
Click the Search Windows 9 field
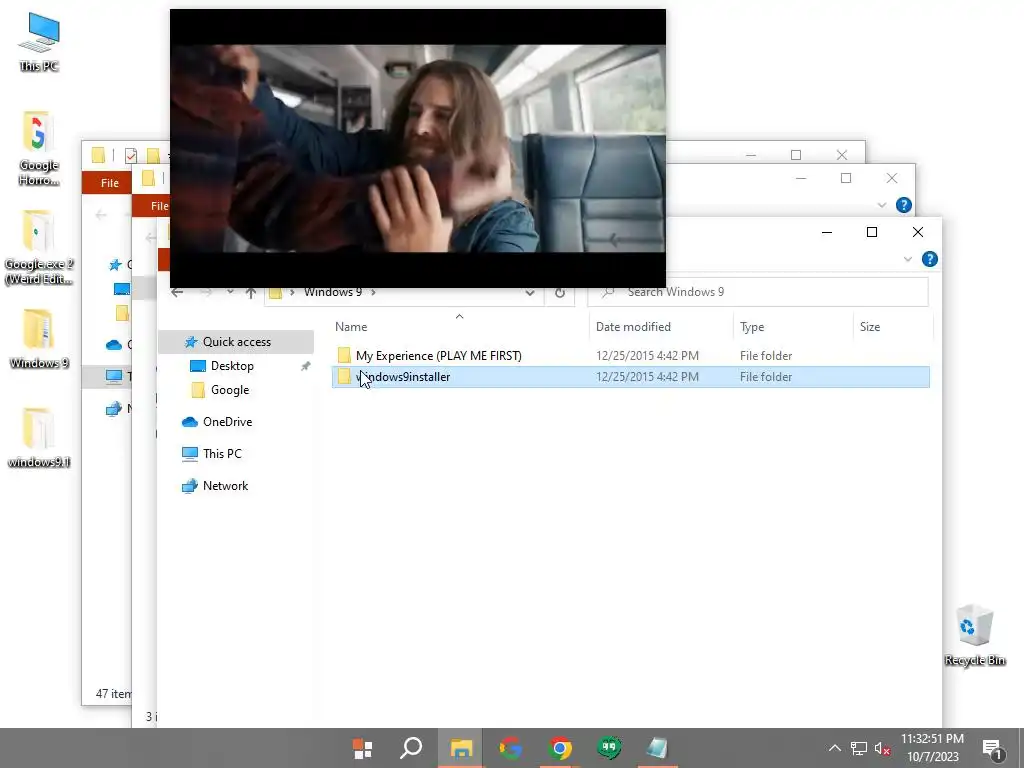pos(758,292)
